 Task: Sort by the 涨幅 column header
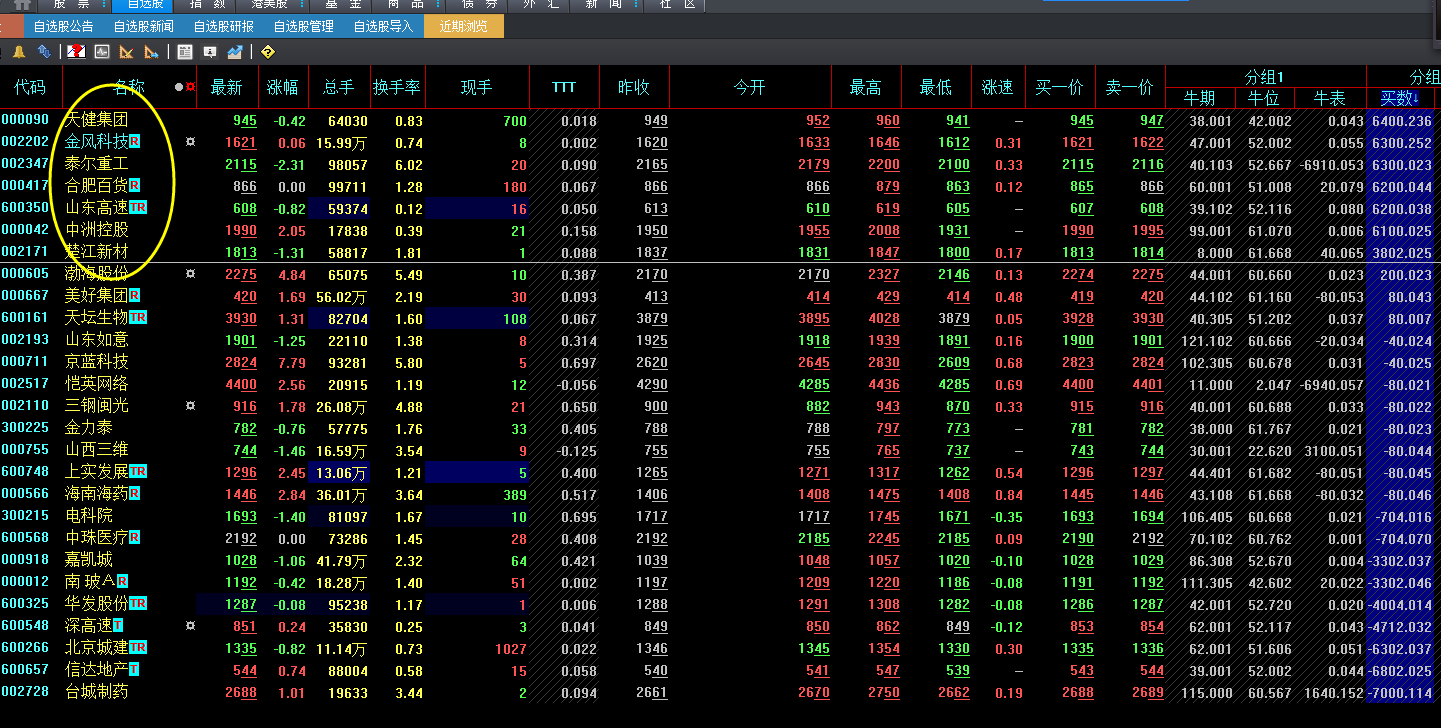click(x=282, y=88)
